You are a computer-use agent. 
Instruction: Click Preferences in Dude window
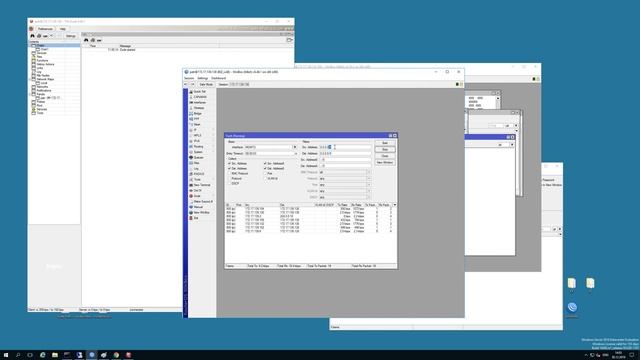coord(45,29)
